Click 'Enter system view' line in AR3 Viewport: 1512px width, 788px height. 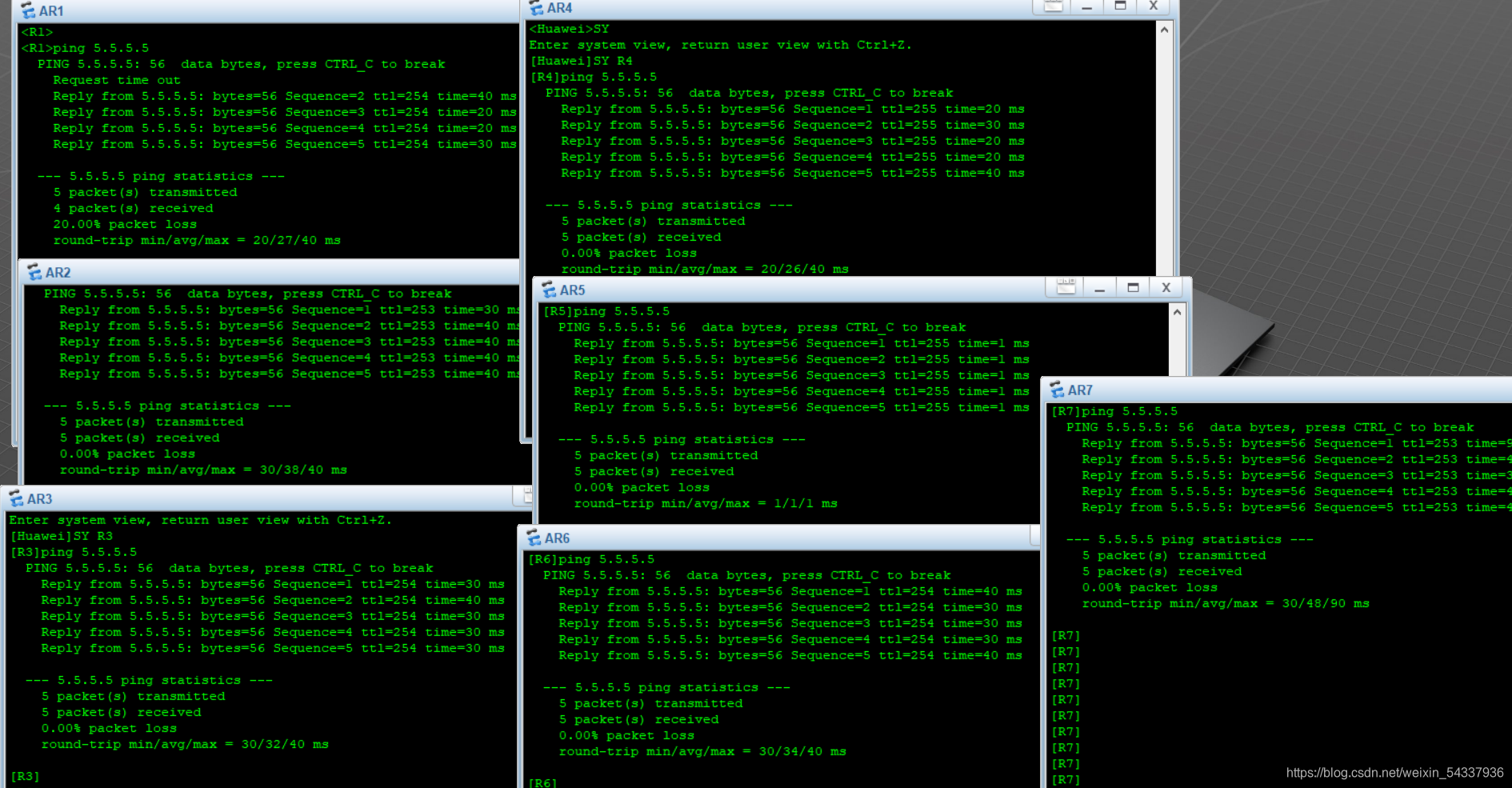click(x=200, y=520)
